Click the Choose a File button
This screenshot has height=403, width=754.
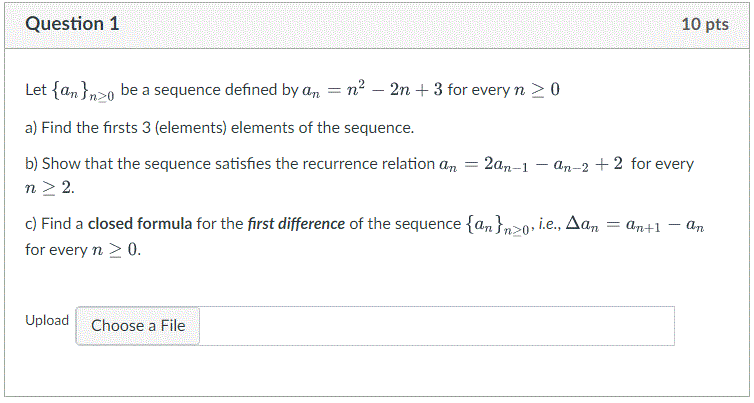point(138,326)
